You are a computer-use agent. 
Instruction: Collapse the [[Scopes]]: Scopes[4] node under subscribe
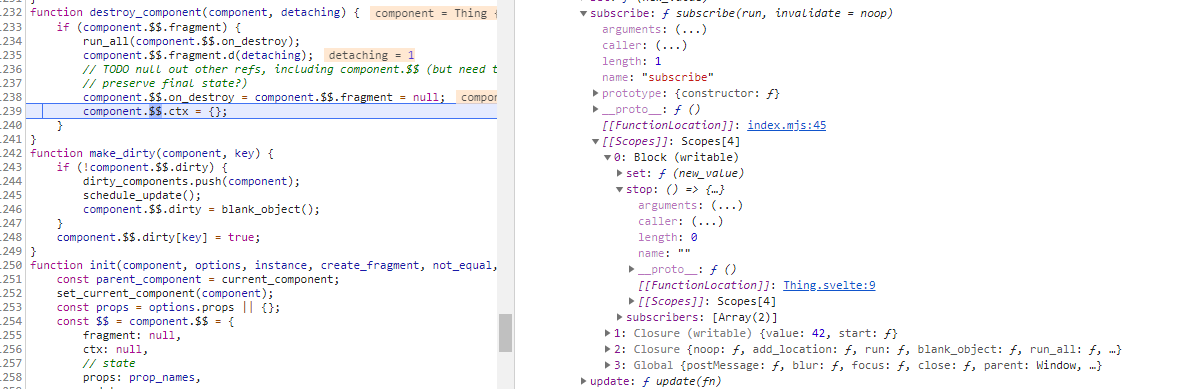click(596, 141)
